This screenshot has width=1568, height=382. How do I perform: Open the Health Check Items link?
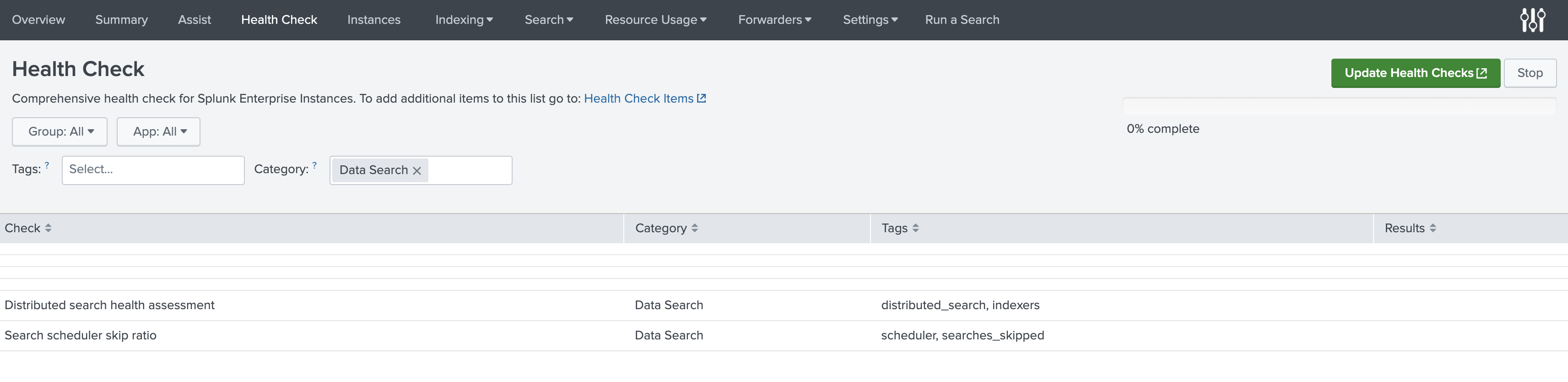[644, 98]
